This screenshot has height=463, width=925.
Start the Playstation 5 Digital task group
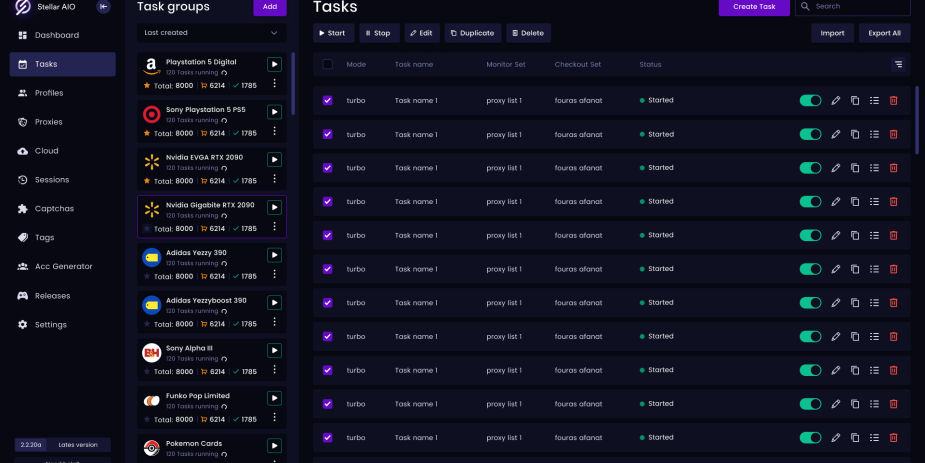pos(274,64)
